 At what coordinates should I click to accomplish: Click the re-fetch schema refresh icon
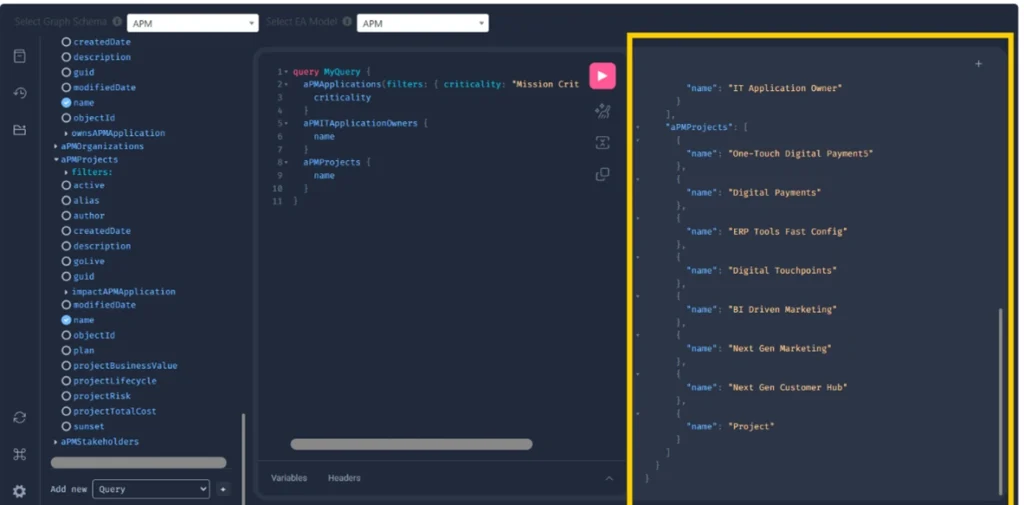pyautogui.click(x=20, y=417)
